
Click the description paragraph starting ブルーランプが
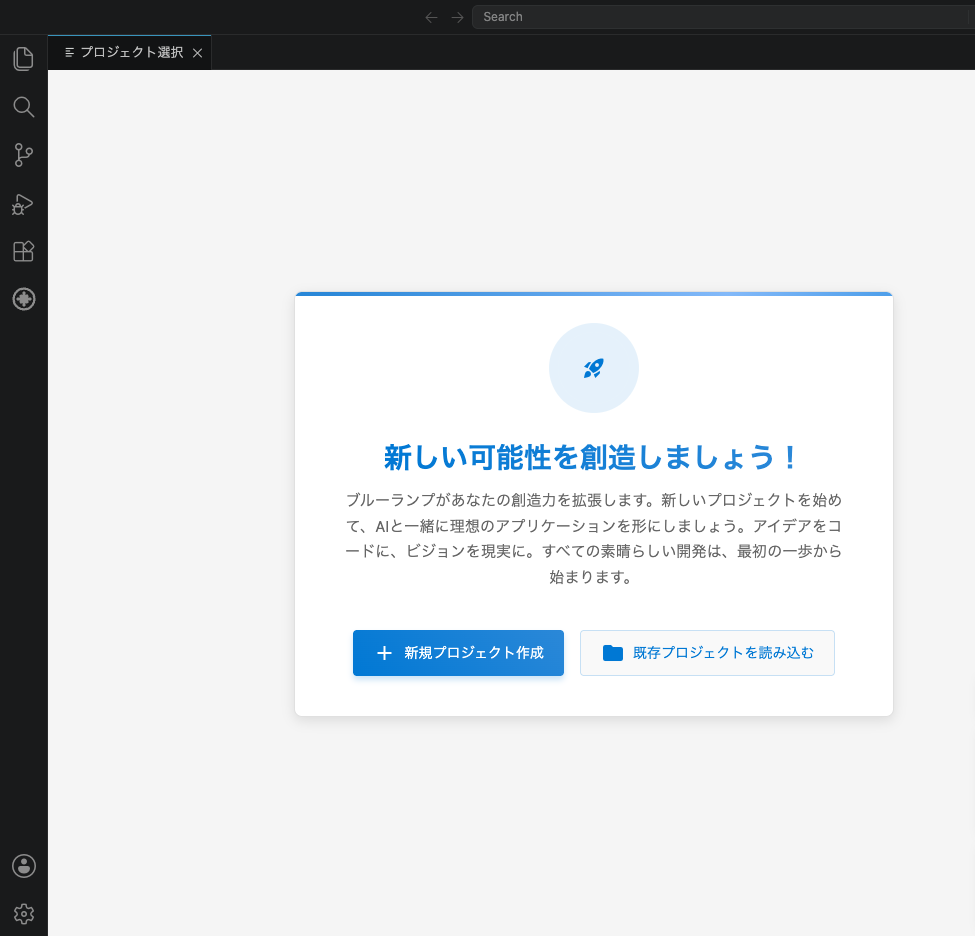(x=593, y=539)
